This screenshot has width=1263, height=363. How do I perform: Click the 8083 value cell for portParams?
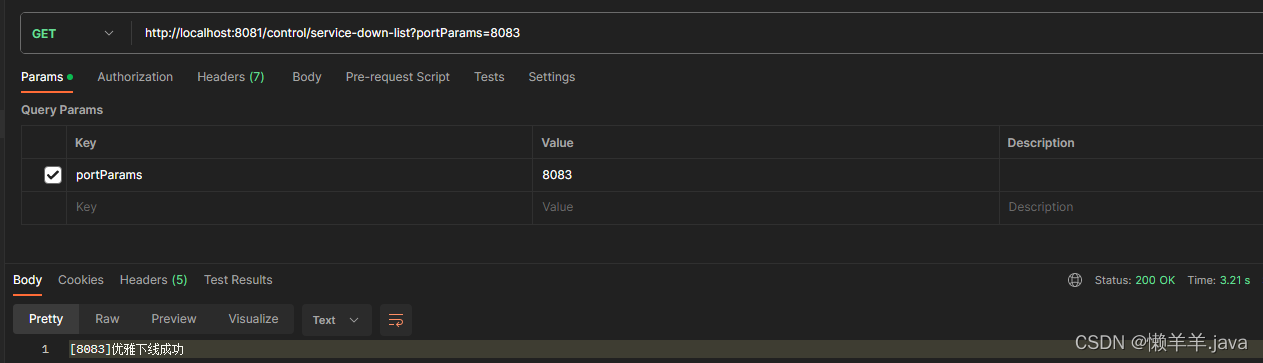click(765, 175)
